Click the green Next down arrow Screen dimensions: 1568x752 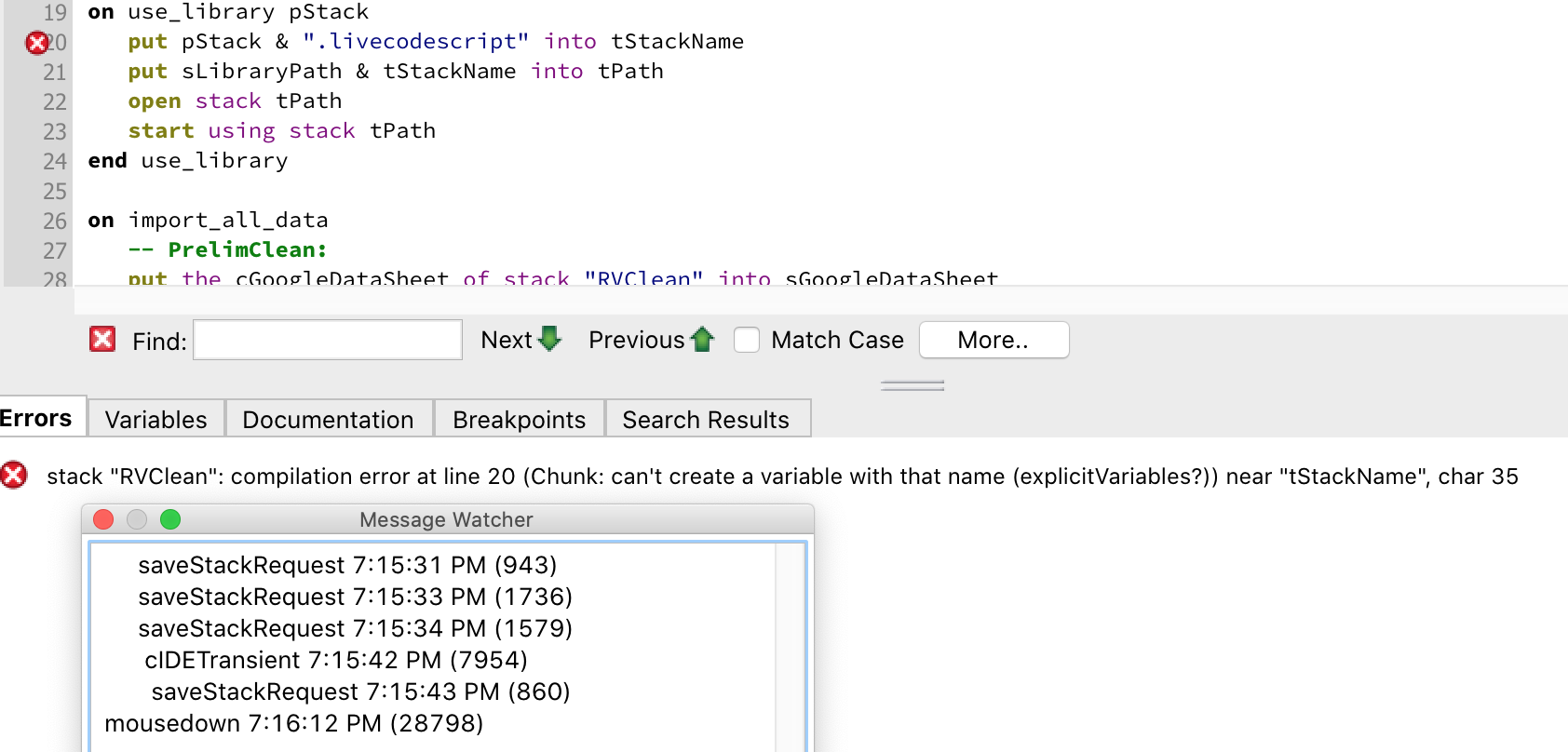click(x=550, y=340)
